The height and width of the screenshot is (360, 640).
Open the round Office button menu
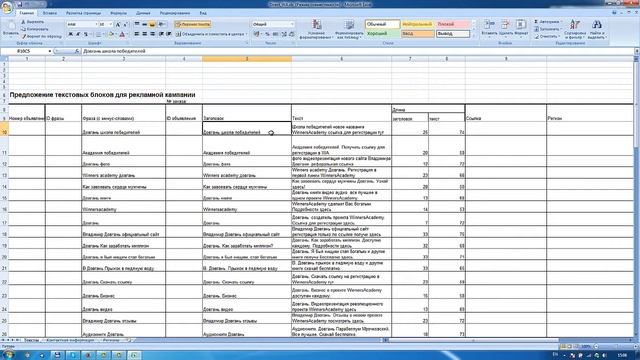7,8
